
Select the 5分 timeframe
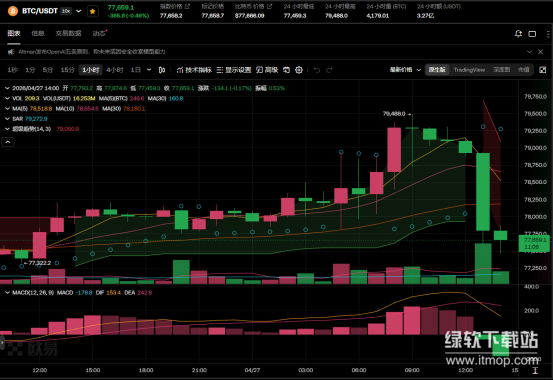48,70
